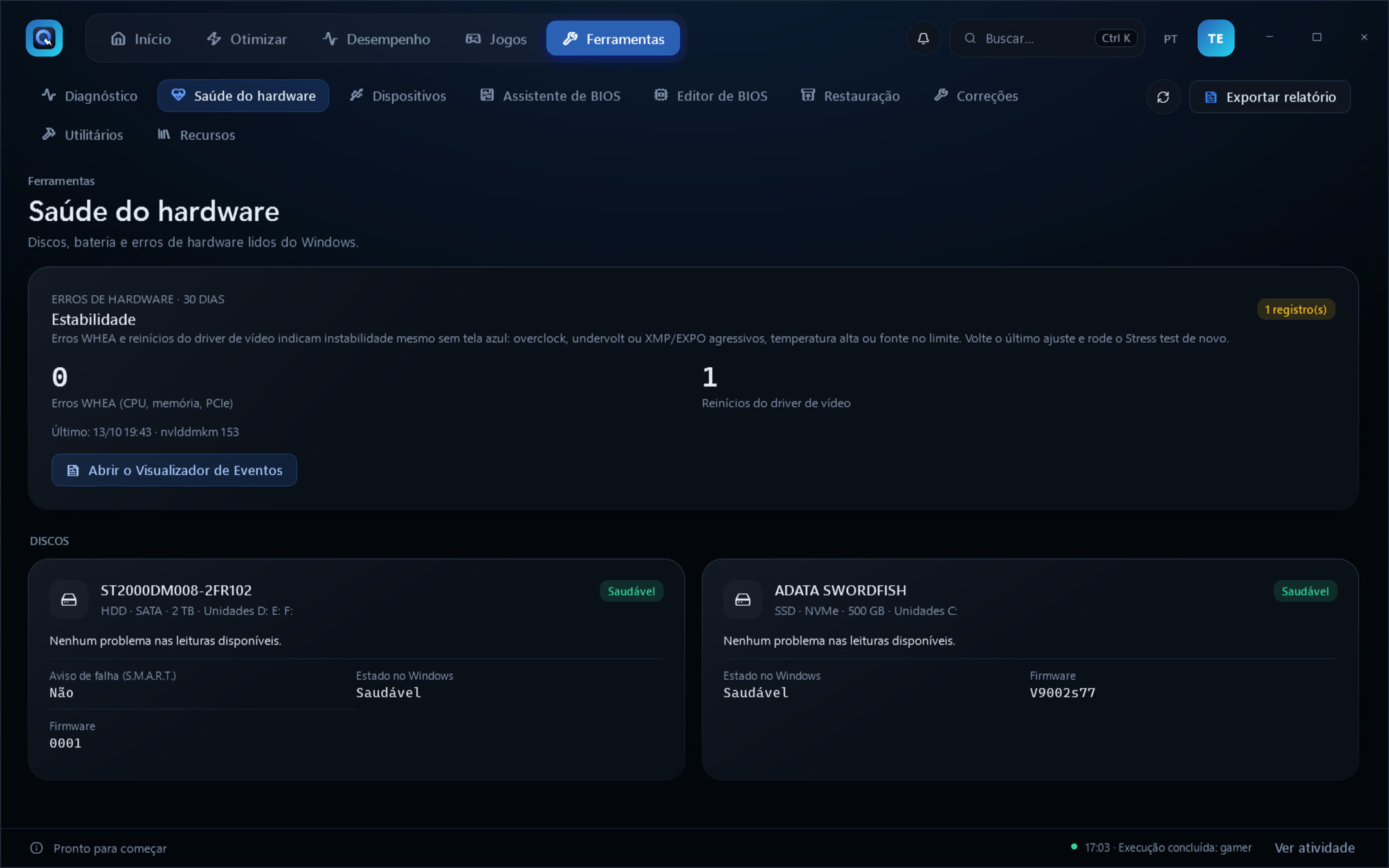Image resolution: width=1389 pixels, height=868 pixels.
Task: Open the TE user avatar
Action: pyautogui.click(x=1215, y=38)
